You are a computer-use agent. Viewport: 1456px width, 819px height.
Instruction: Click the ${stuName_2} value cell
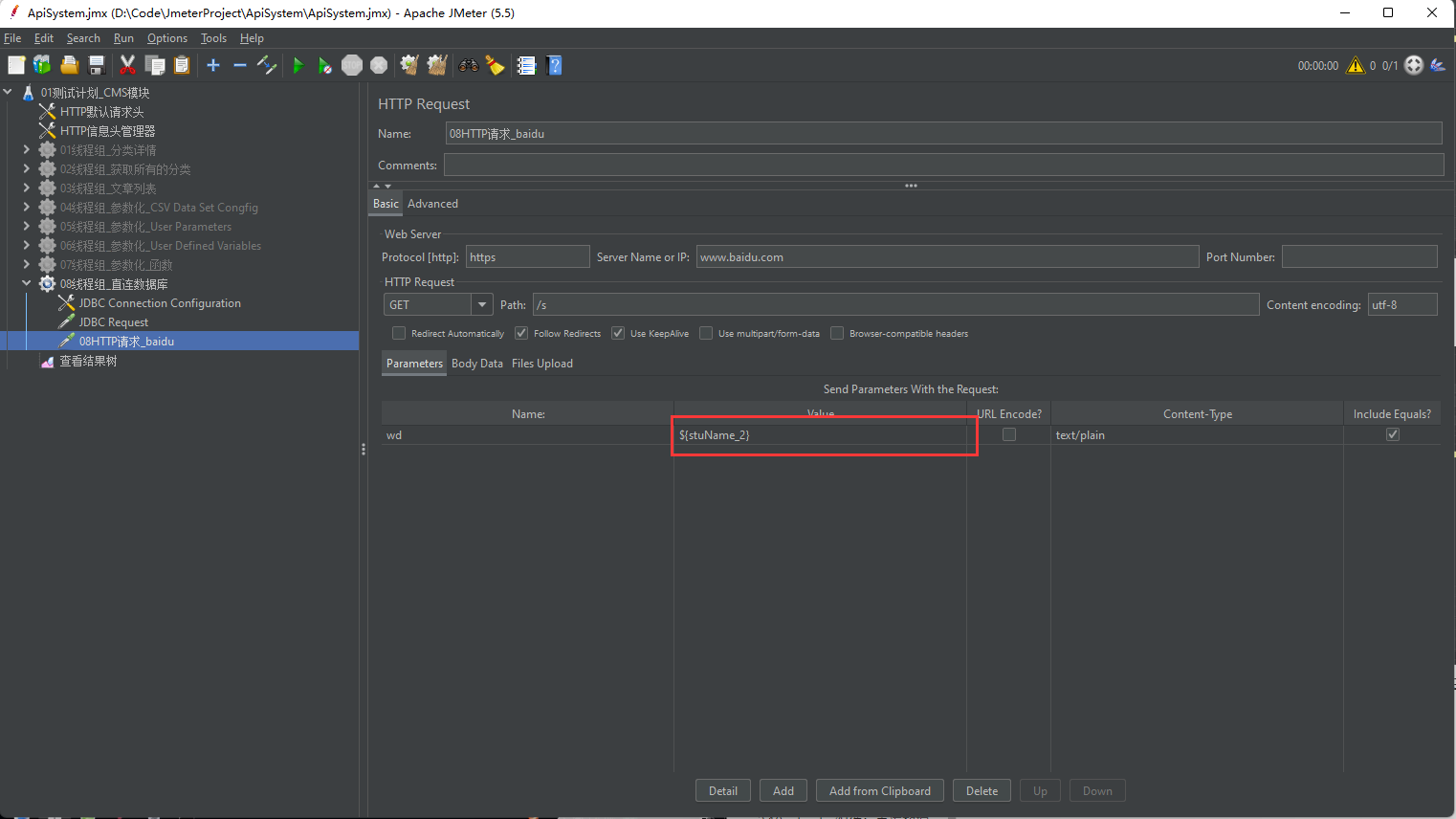click(820, 434)
